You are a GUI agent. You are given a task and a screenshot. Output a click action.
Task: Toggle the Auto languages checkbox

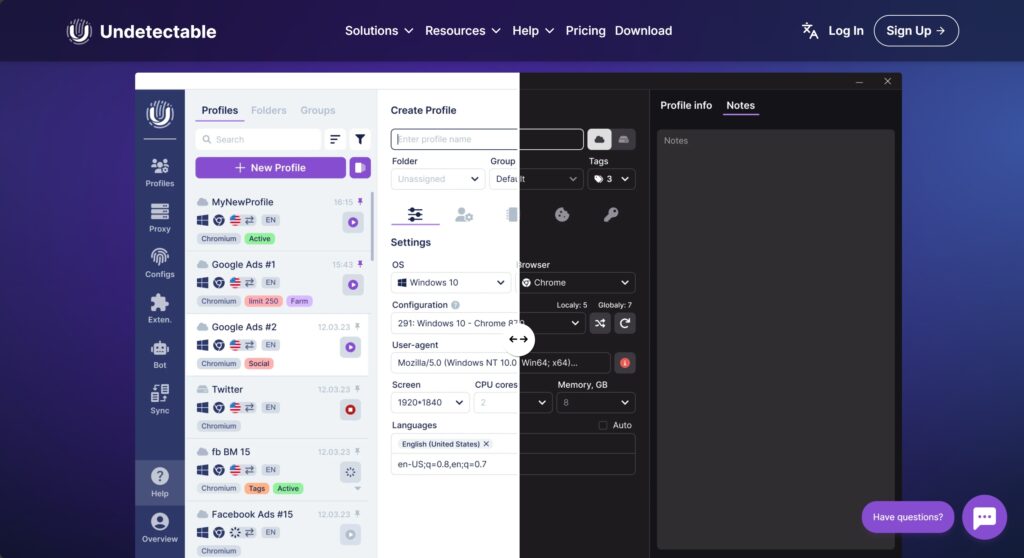tap(603, 425)
